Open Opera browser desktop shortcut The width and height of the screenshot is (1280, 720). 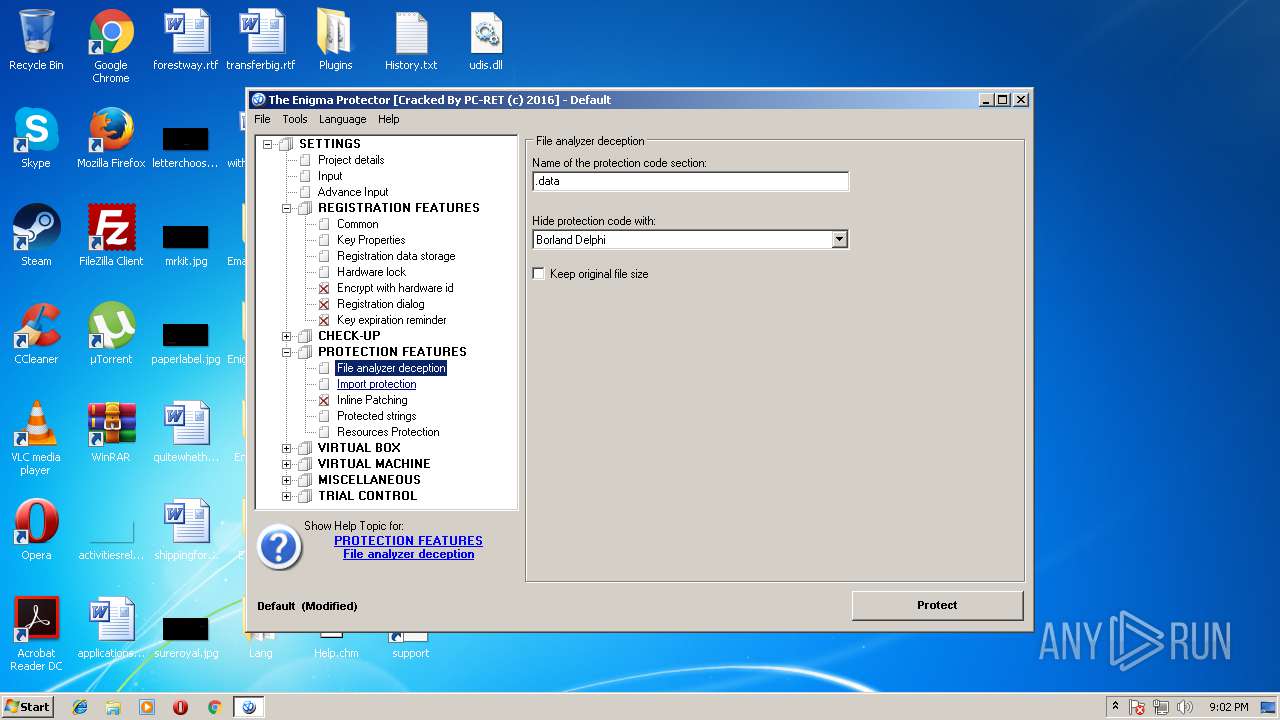tap(36, 530)
